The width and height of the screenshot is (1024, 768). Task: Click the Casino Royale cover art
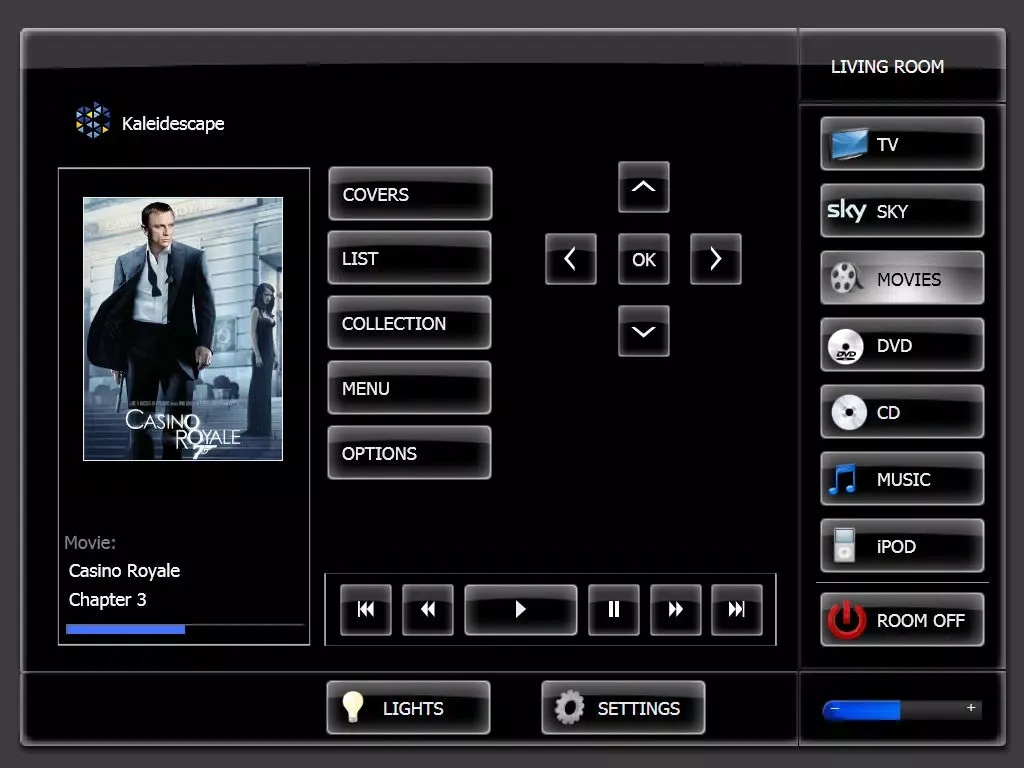pos(183,329)
